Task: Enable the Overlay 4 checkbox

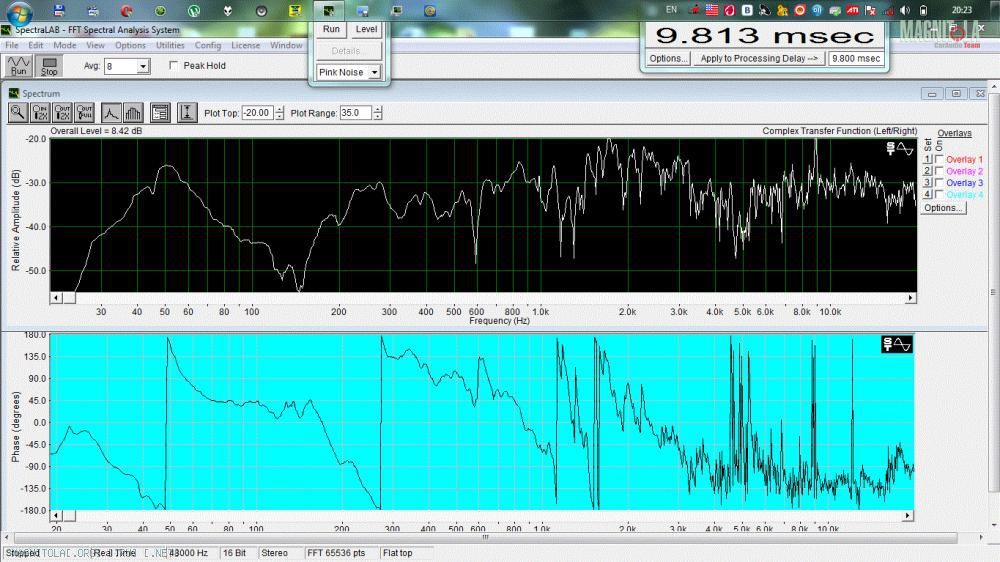Action: tap(939, 194)
